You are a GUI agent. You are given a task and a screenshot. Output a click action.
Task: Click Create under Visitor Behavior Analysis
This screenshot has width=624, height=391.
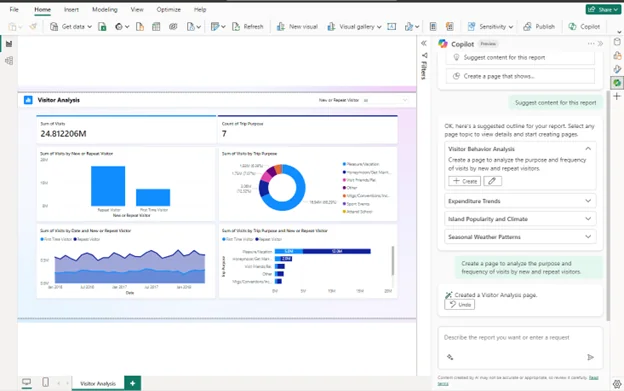(x=464, y=181)
